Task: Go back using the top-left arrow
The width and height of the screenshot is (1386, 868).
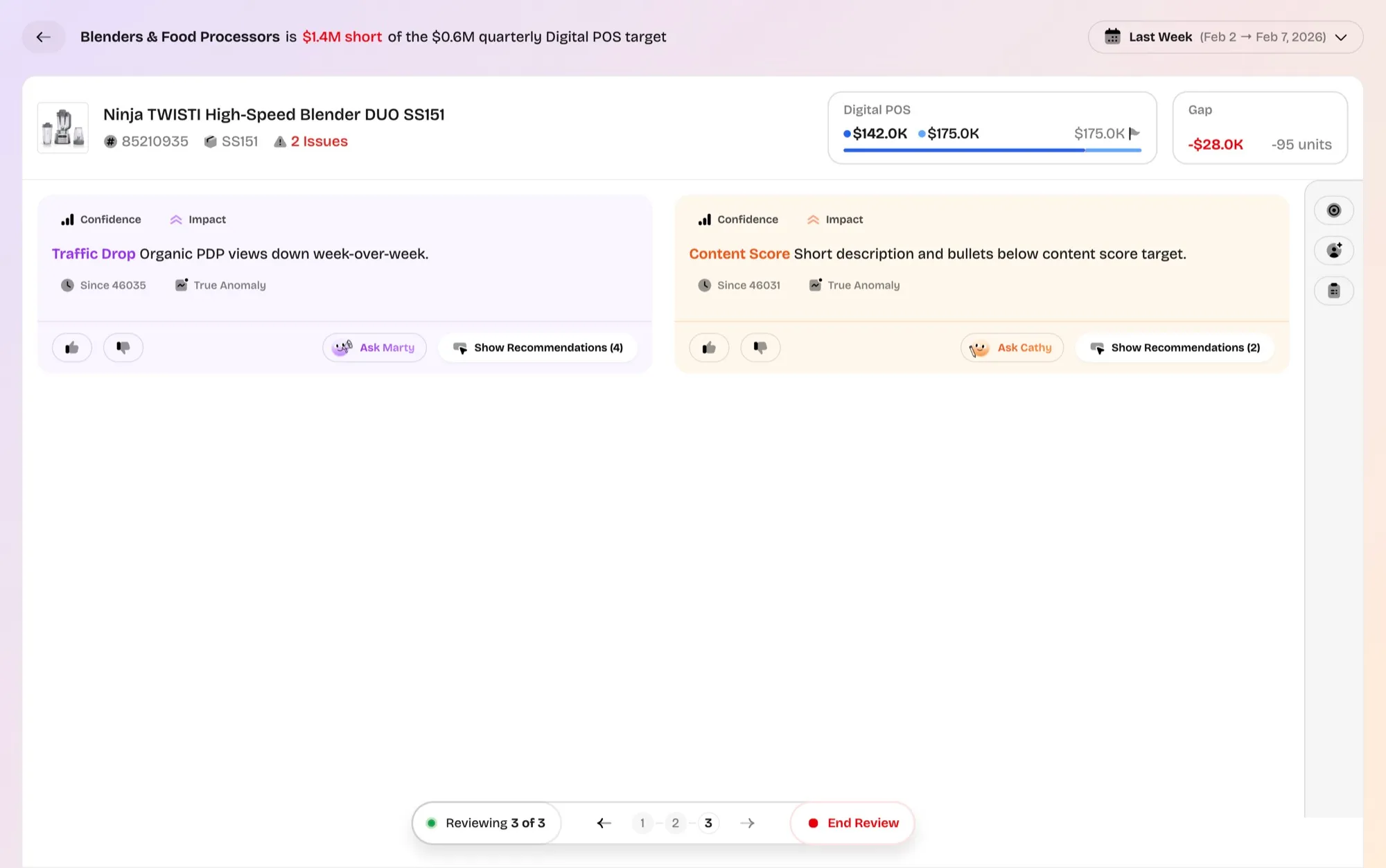Action: (44, 37)
